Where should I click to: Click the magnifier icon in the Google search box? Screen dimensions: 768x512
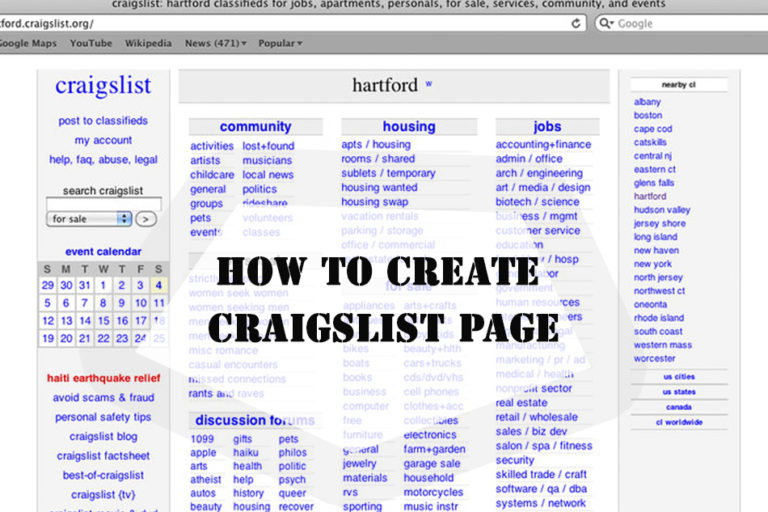pyautogui.click(x=606, y=23)
